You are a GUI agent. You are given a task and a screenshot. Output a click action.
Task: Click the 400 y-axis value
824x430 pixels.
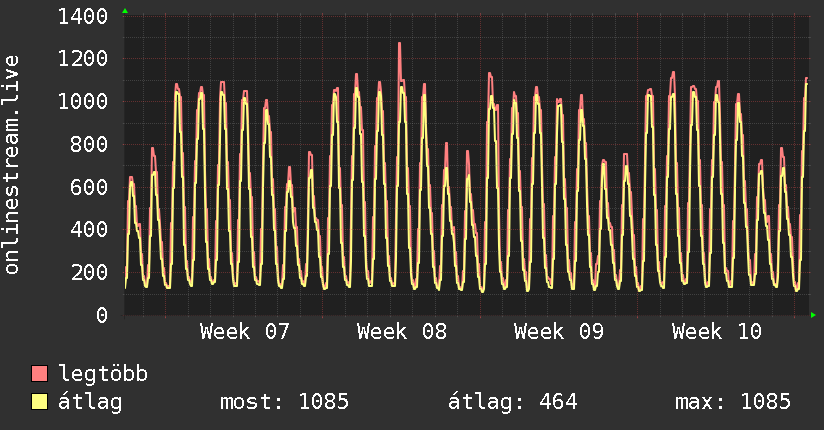(89, 230)
